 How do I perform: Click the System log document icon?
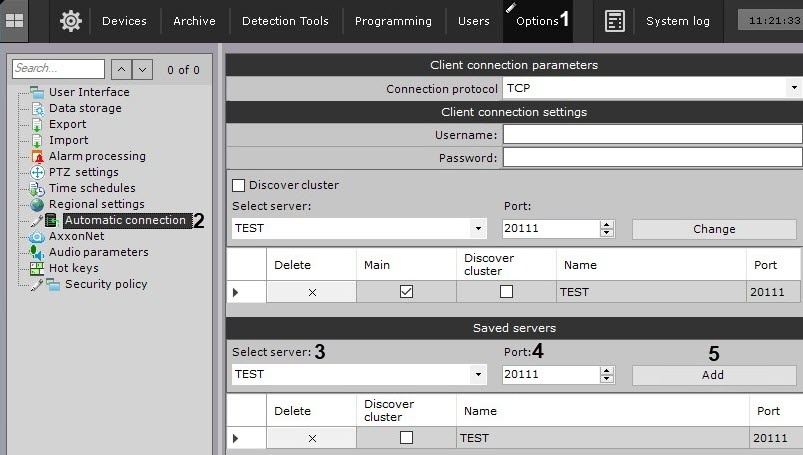tap(615, 20)
